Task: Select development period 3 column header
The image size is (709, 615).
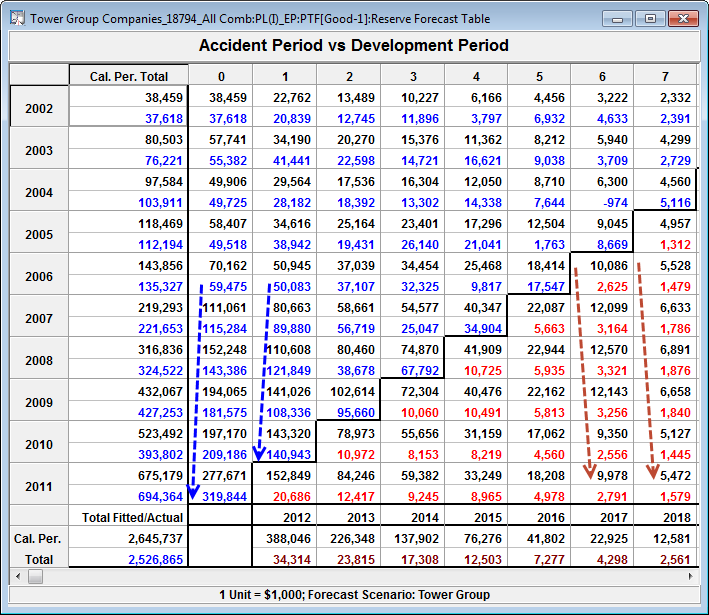Action: (x=413, y=75)
